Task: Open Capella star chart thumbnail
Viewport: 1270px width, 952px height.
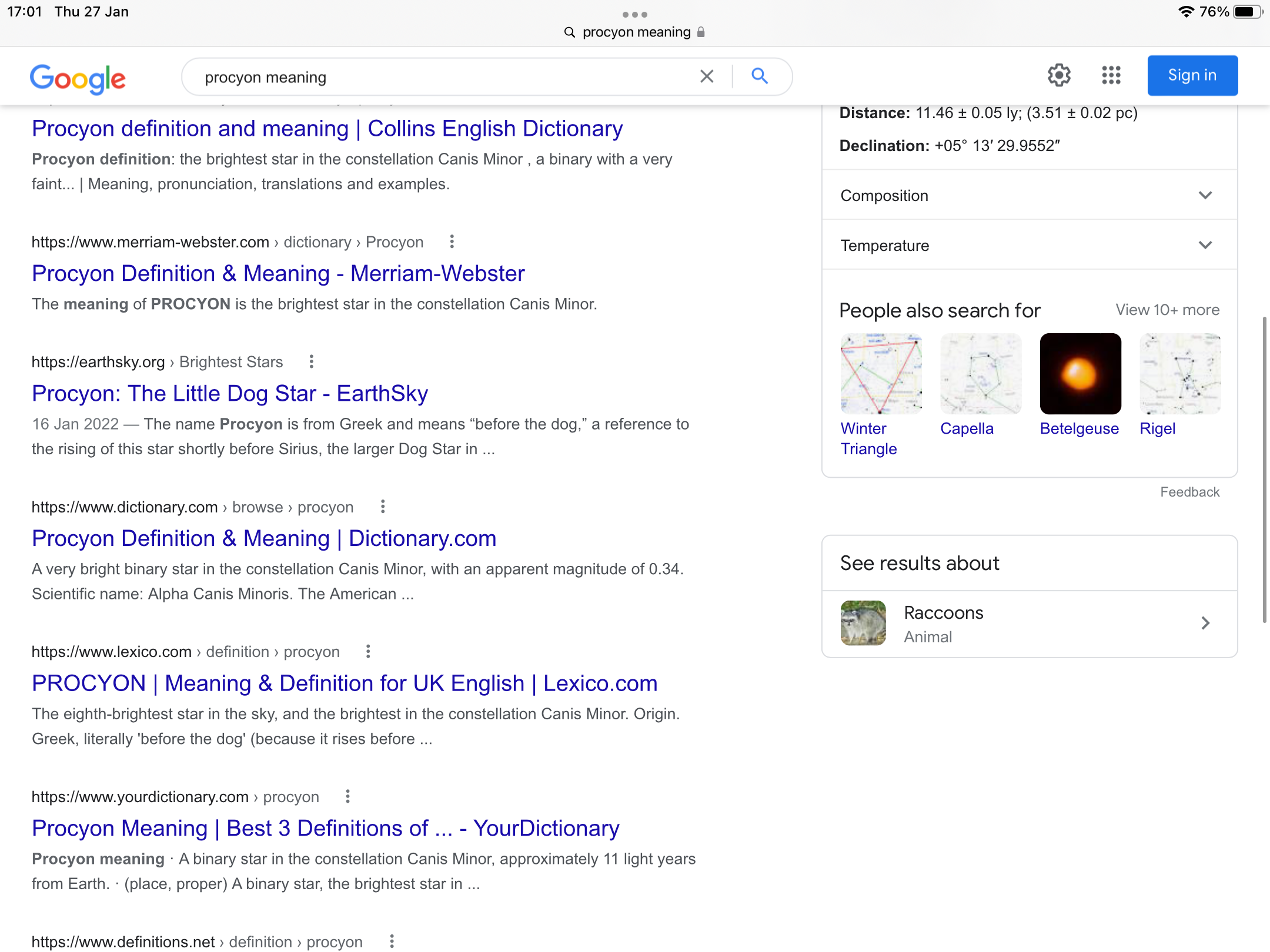Action: (x=981, y=374)
